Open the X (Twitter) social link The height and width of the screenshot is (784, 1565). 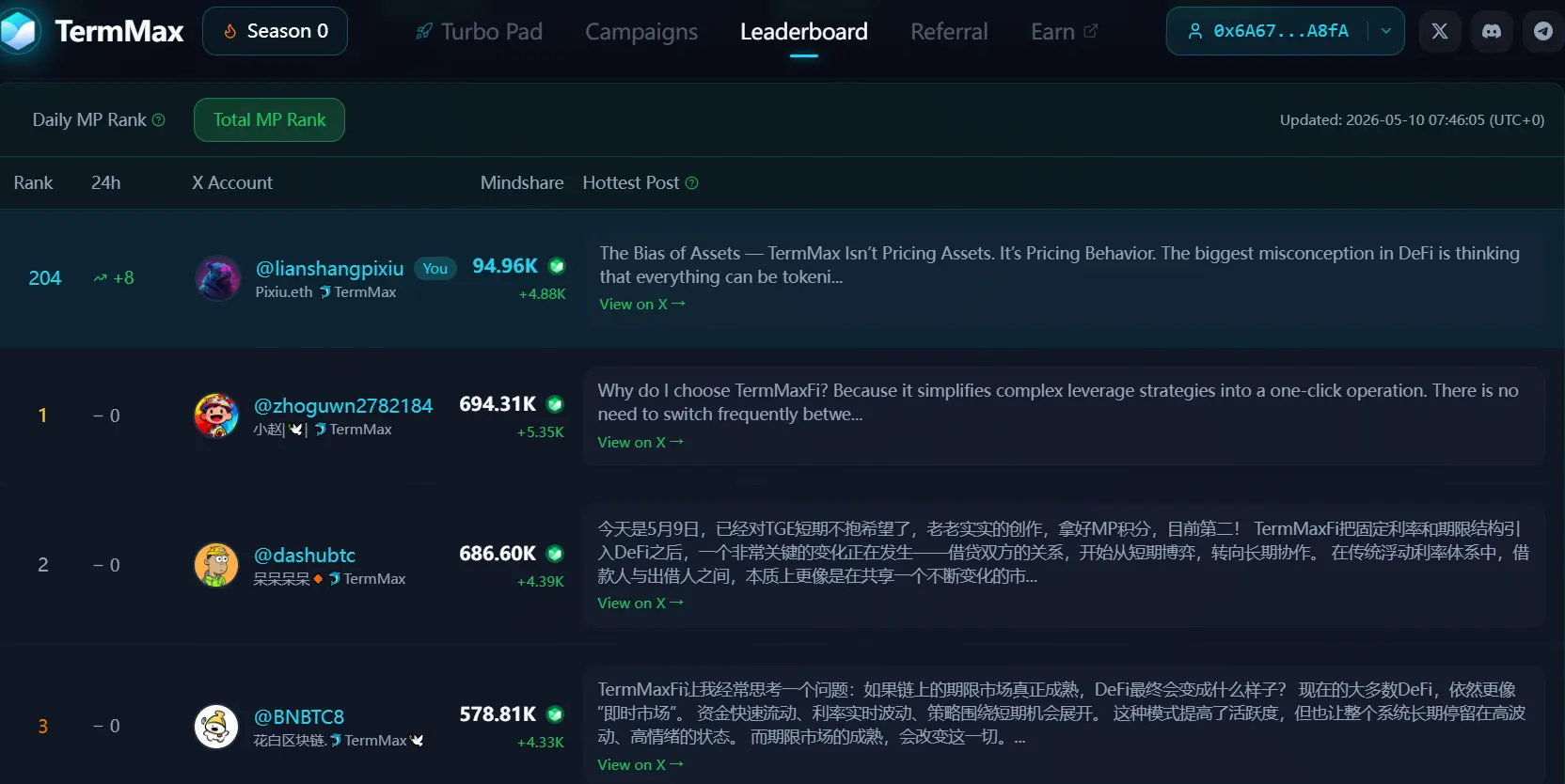click(1439, 31)
